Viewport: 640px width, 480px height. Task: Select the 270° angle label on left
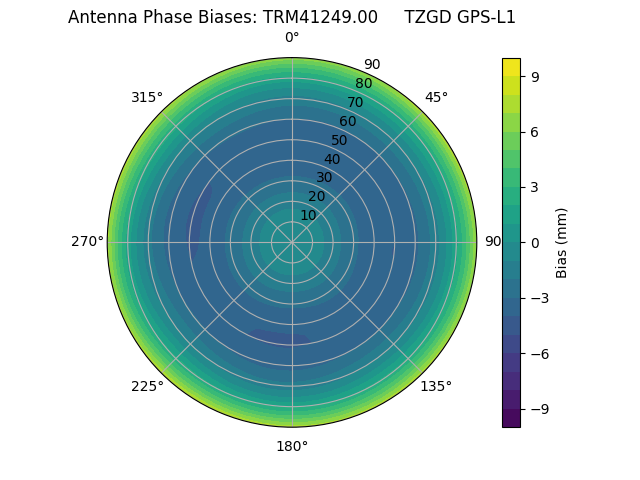tap(87, 242)
